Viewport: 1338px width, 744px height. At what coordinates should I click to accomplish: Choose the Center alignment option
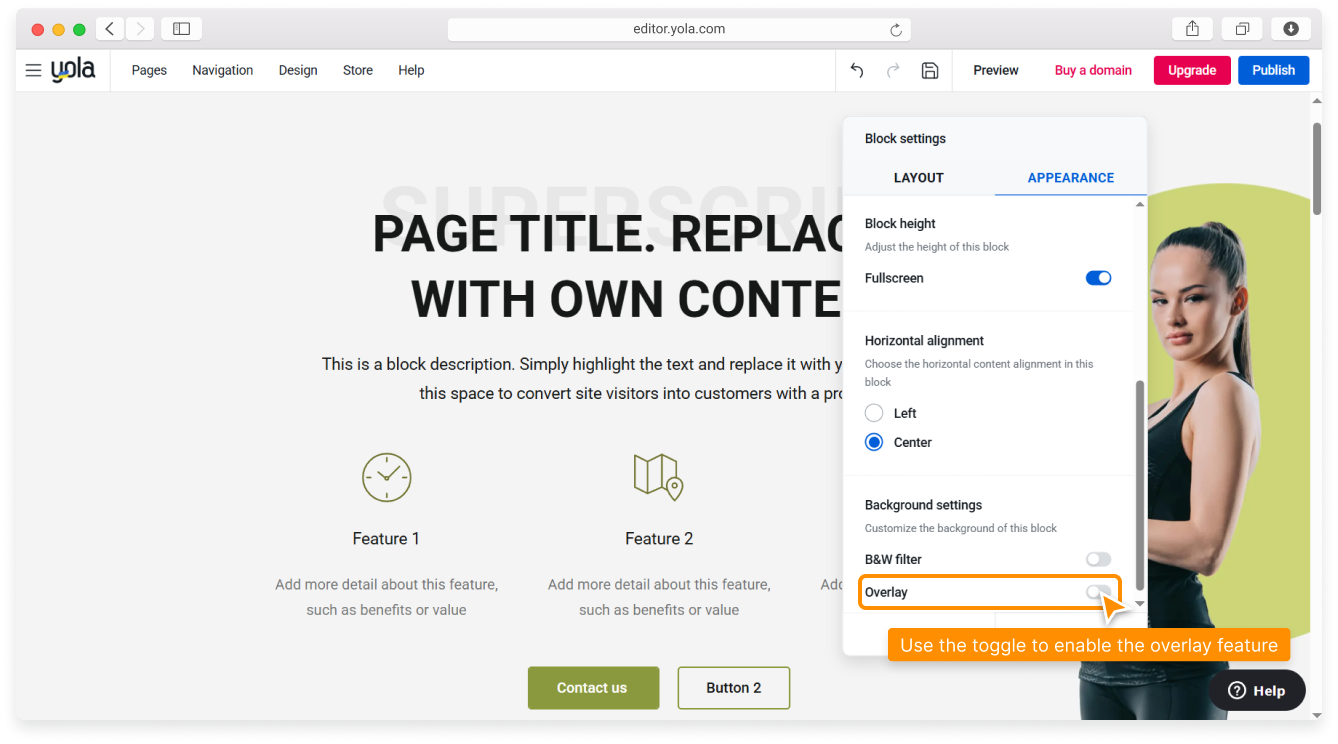point(874,442)
